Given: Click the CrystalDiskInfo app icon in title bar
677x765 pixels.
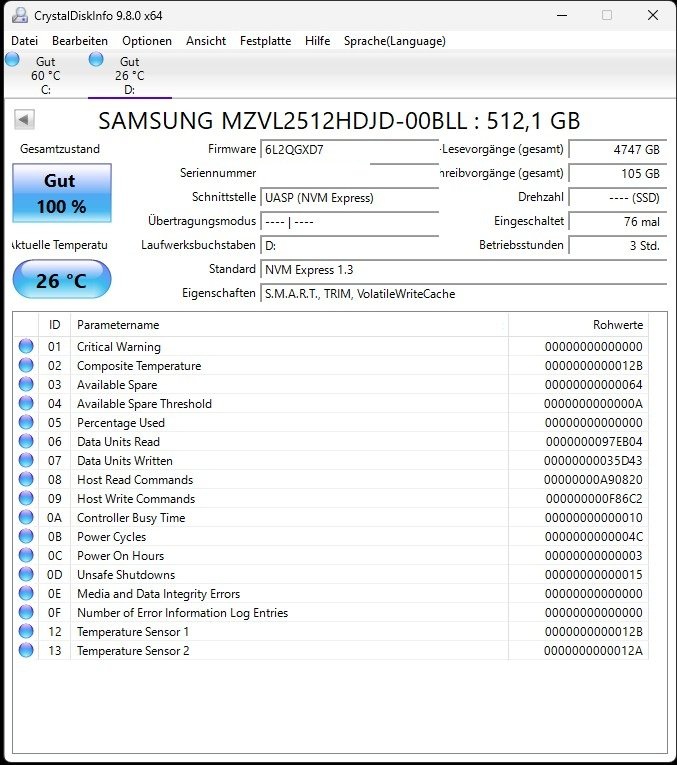Looking at the screenshot, I should (20, 16).
